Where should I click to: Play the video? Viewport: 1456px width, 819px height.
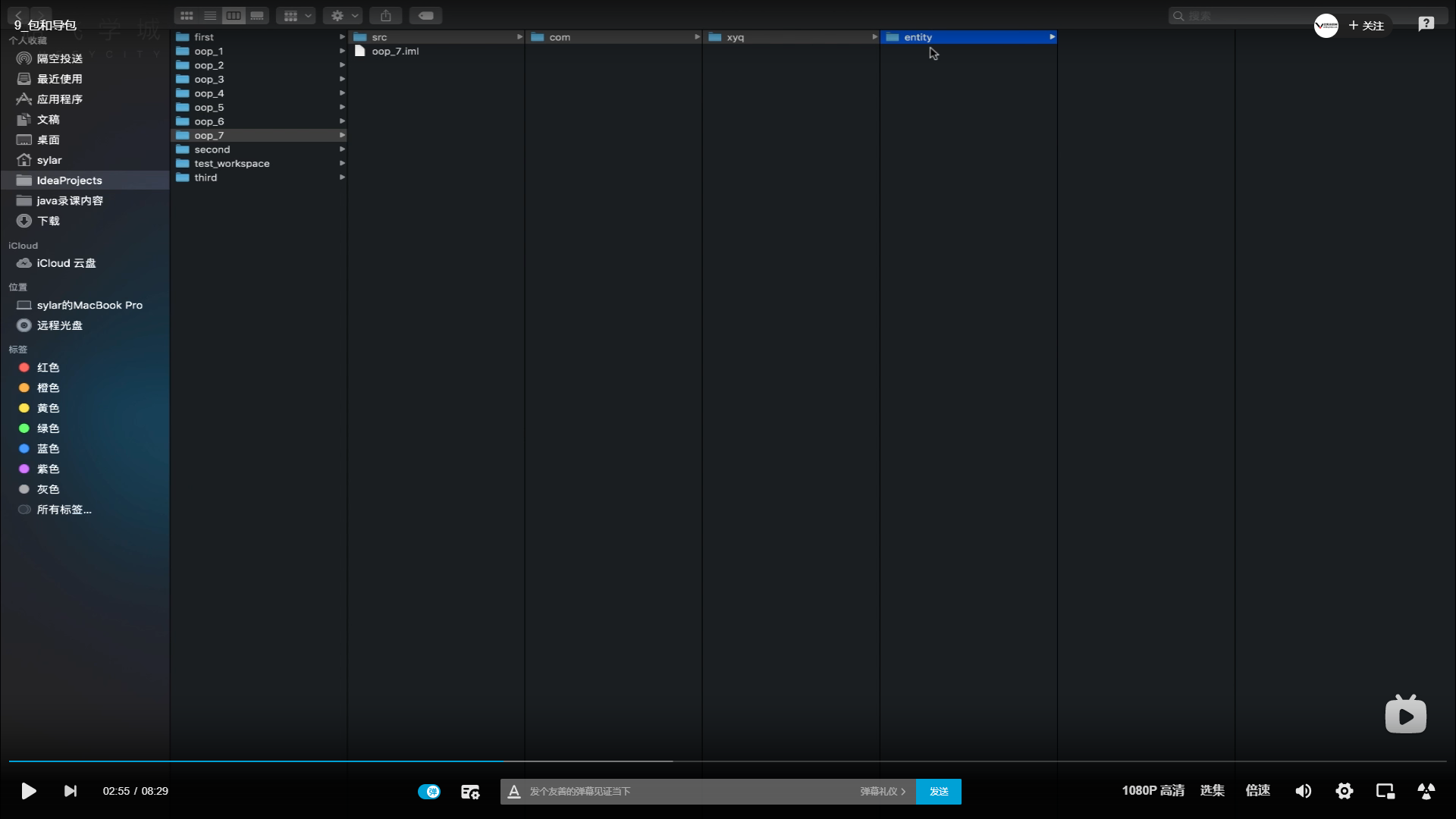point(28,791)
